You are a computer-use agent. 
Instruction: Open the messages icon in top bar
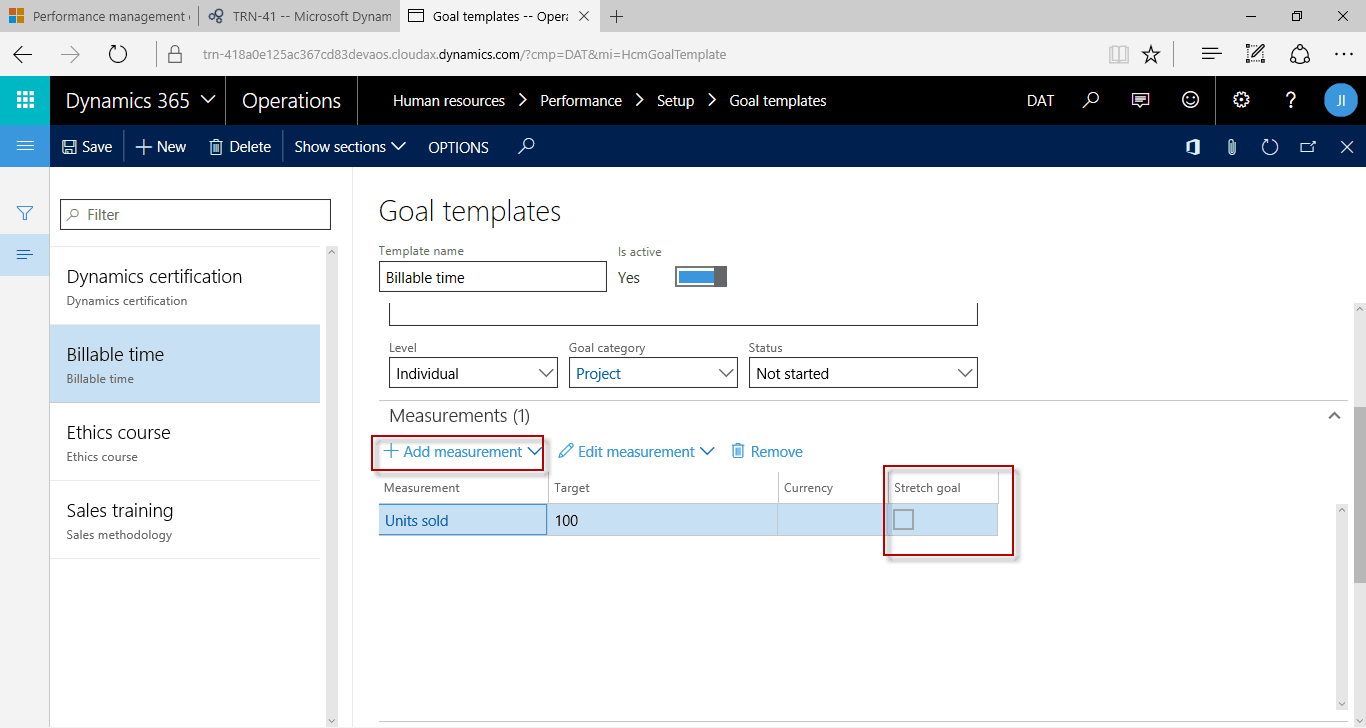[1140, 100]
